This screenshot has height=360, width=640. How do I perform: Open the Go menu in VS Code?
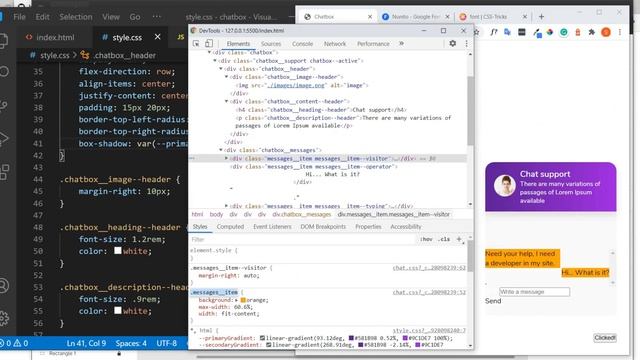(135, 17)
